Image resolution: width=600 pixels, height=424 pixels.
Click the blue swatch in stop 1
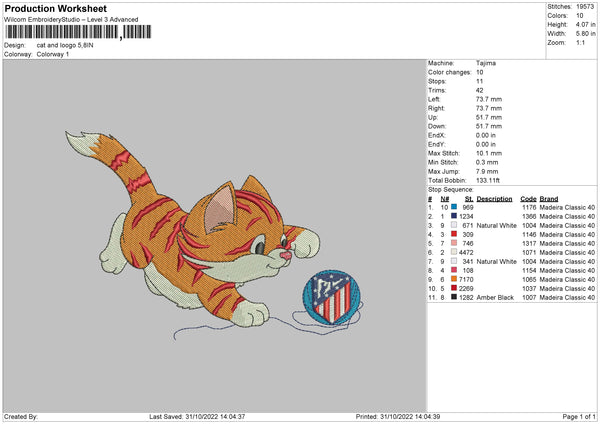pyautogui.click(x=454, y=207)
